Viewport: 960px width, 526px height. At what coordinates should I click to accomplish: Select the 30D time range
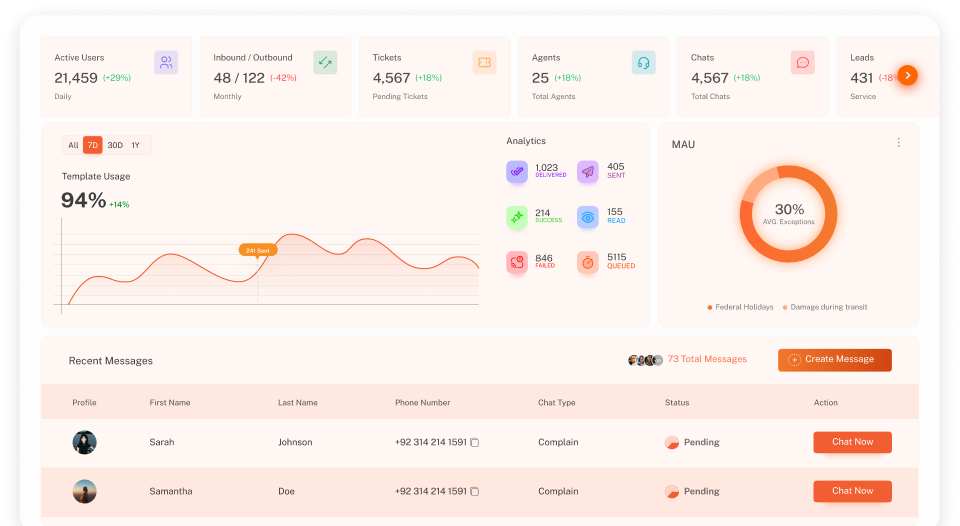(x=115, y=145)
